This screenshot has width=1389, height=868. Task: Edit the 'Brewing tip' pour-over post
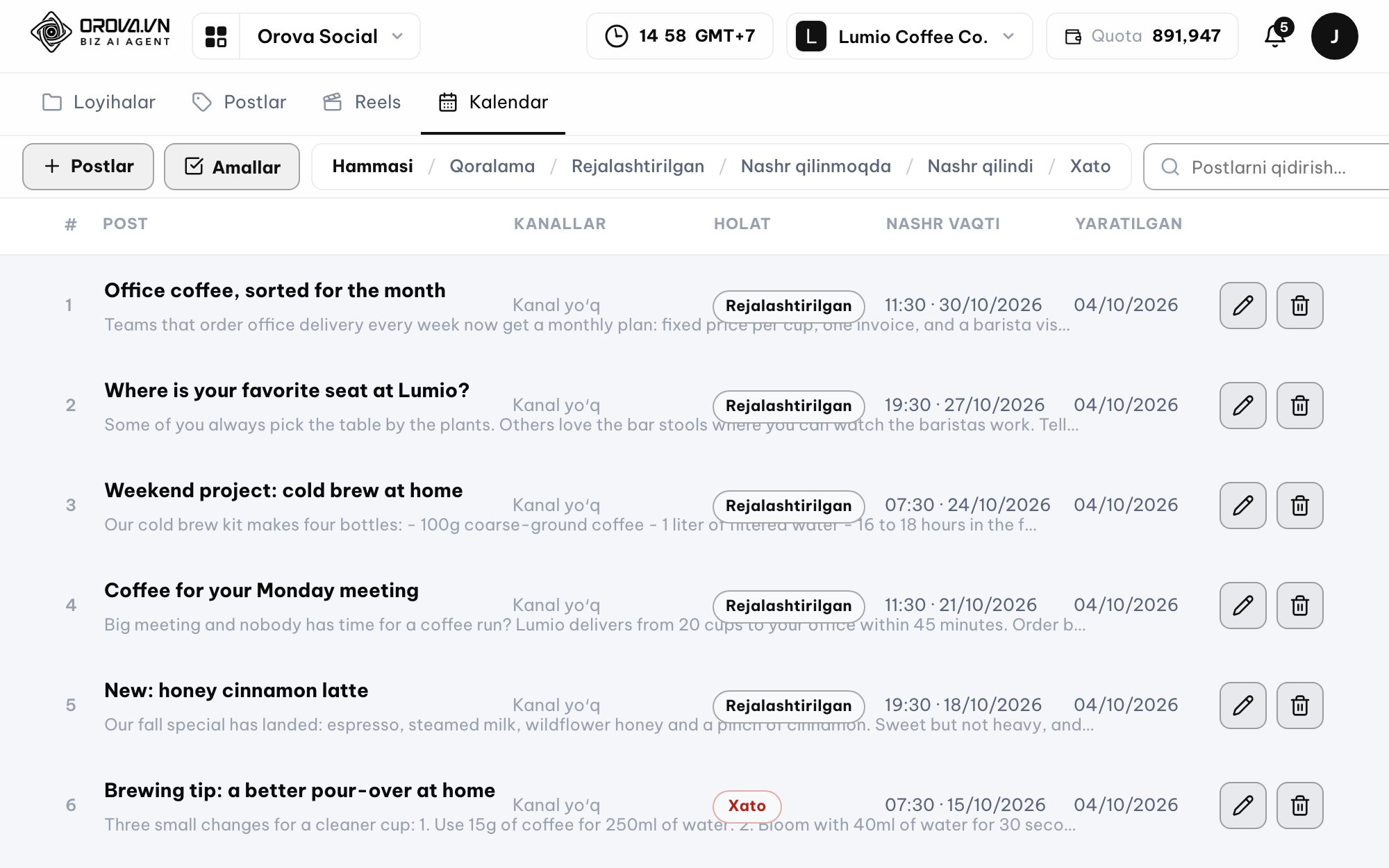(1243, 806)
